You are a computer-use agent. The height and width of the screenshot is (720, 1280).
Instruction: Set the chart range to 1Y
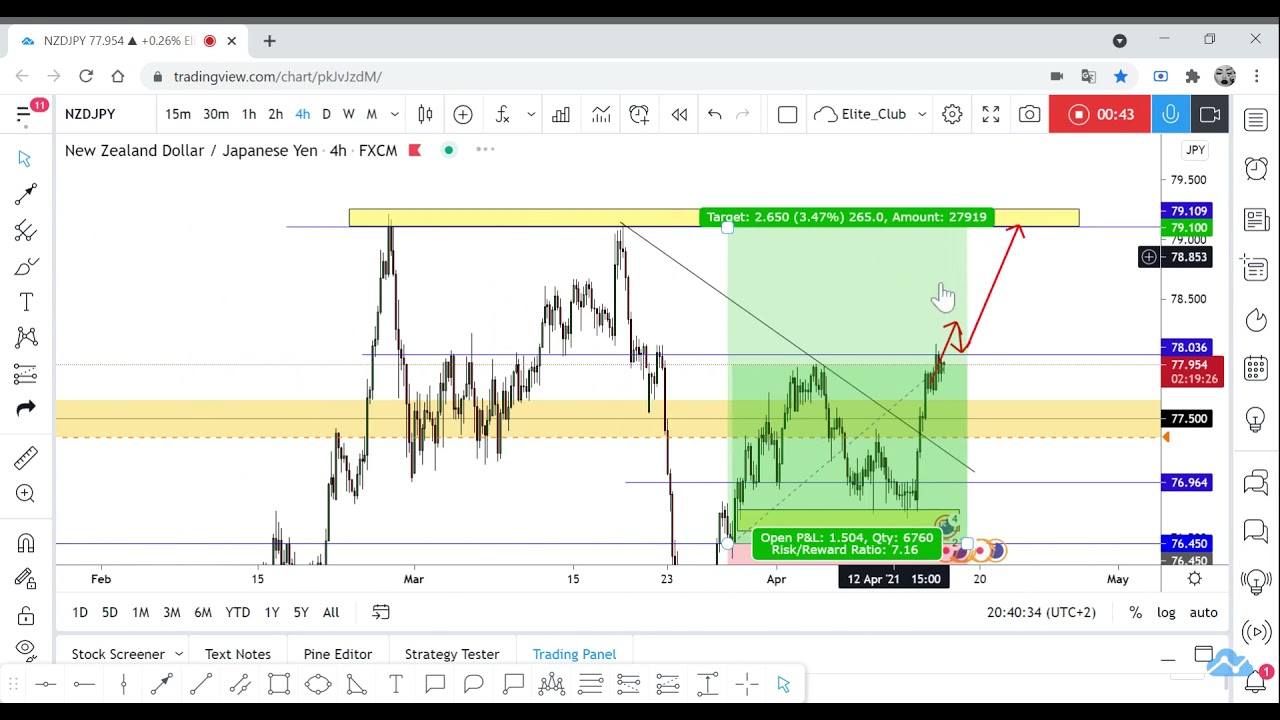pos(271,612)
